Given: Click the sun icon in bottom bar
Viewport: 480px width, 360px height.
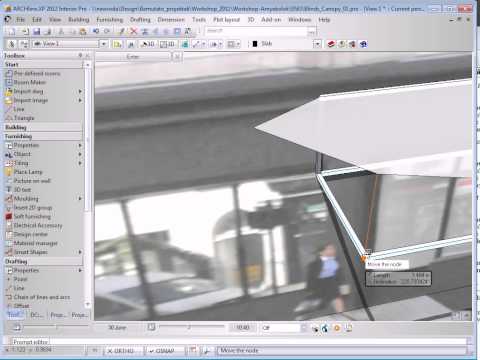Looking at the screenshot, I should coord(337,328).
